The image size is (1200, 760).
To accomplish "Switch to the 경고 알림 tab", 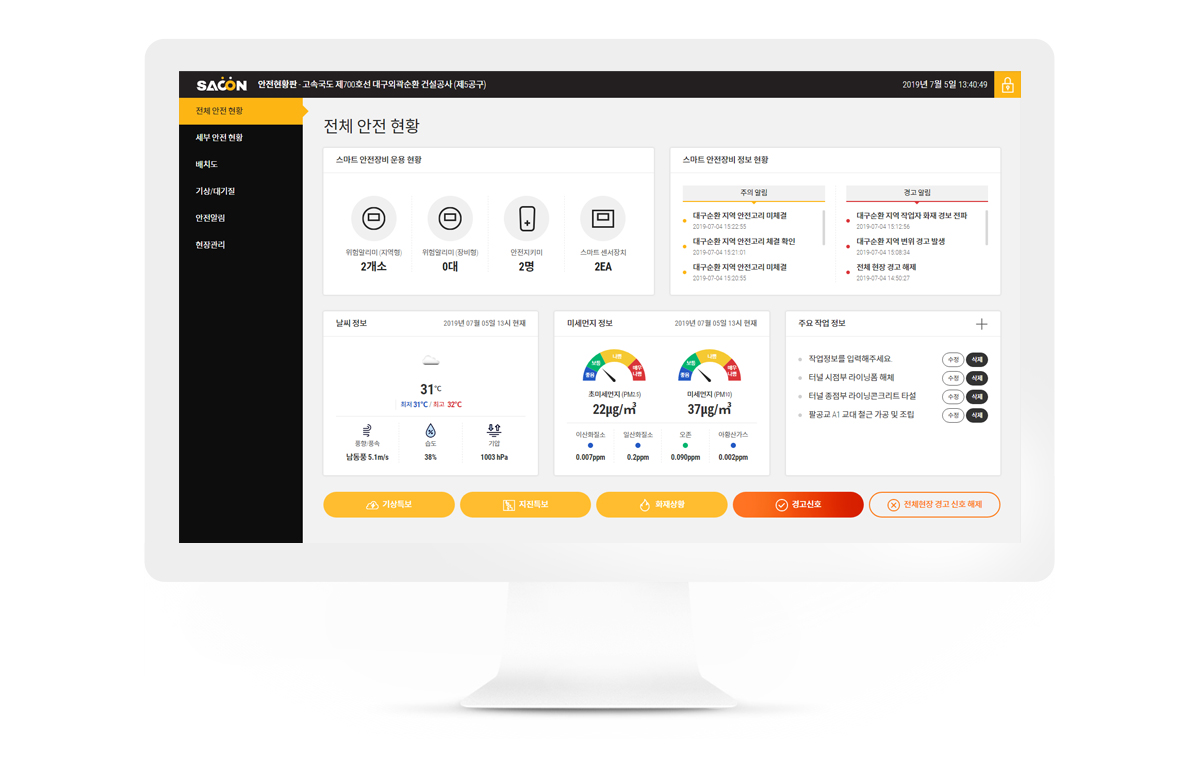I will pos(917,193).
